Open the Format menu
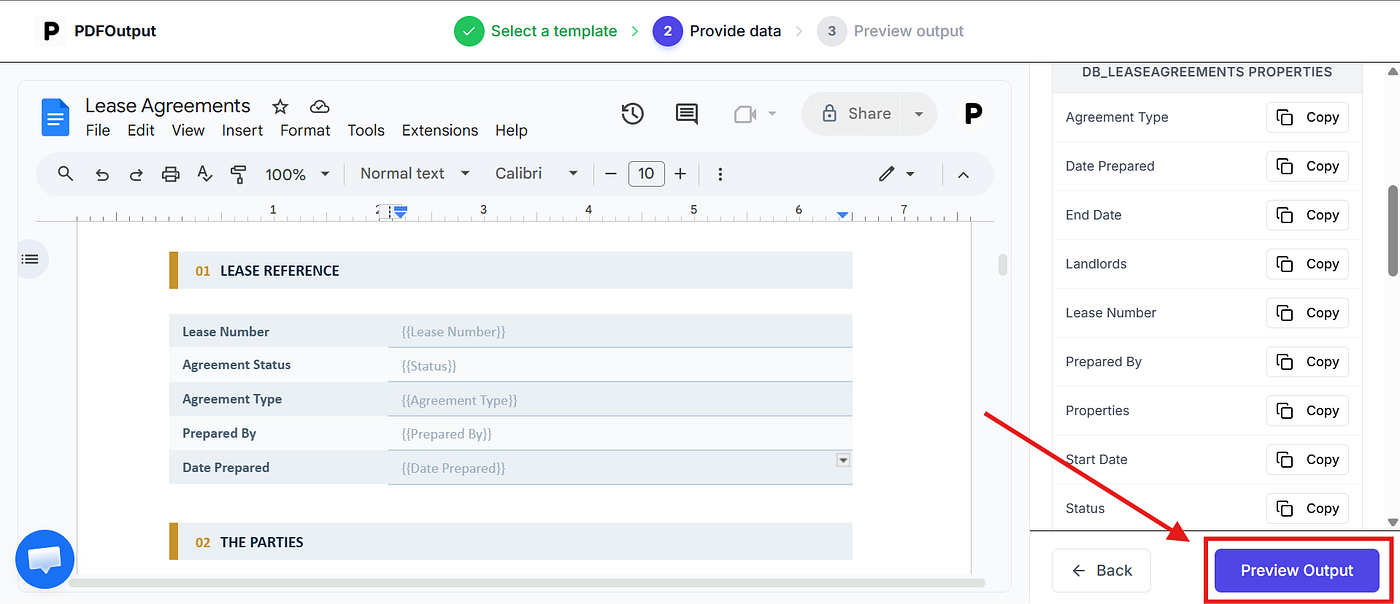 [x=305, y=130]
